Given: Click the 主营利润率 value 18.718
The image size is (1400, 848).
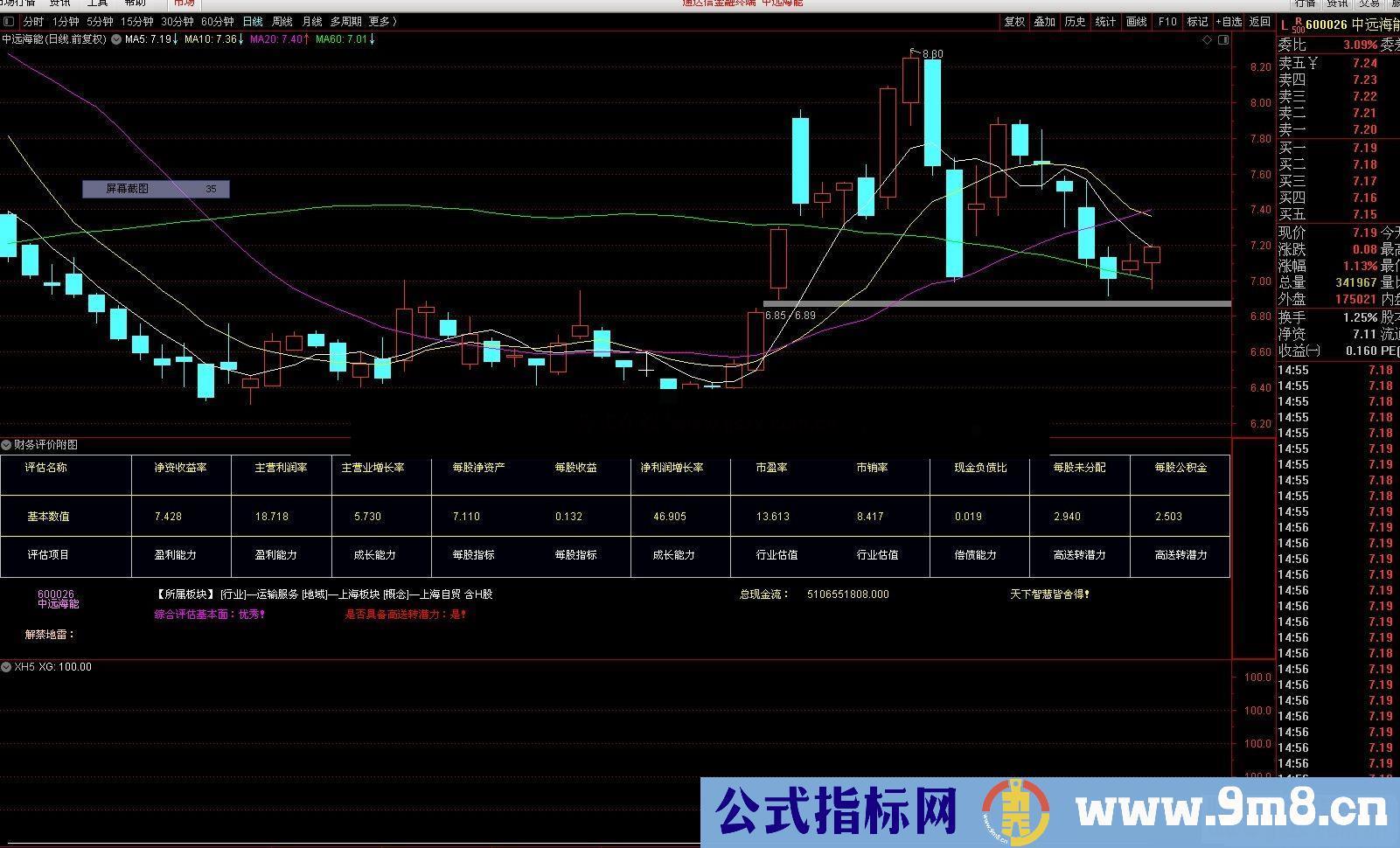Looking at the screenshot, I should click(272, 517).
